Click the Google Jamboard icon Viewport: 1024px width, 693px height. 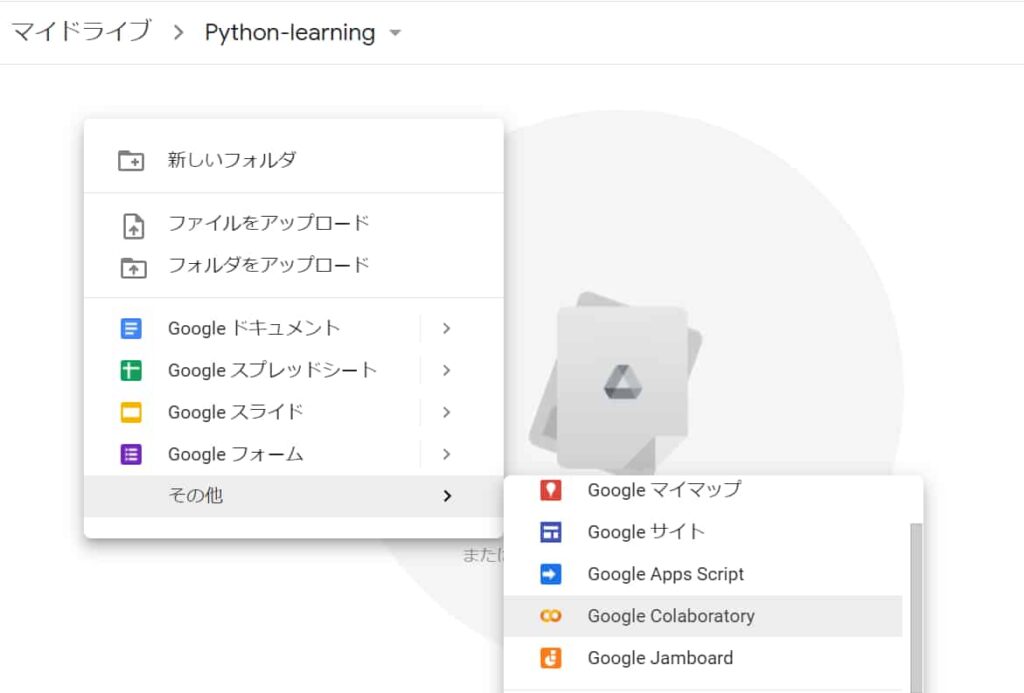550,658
